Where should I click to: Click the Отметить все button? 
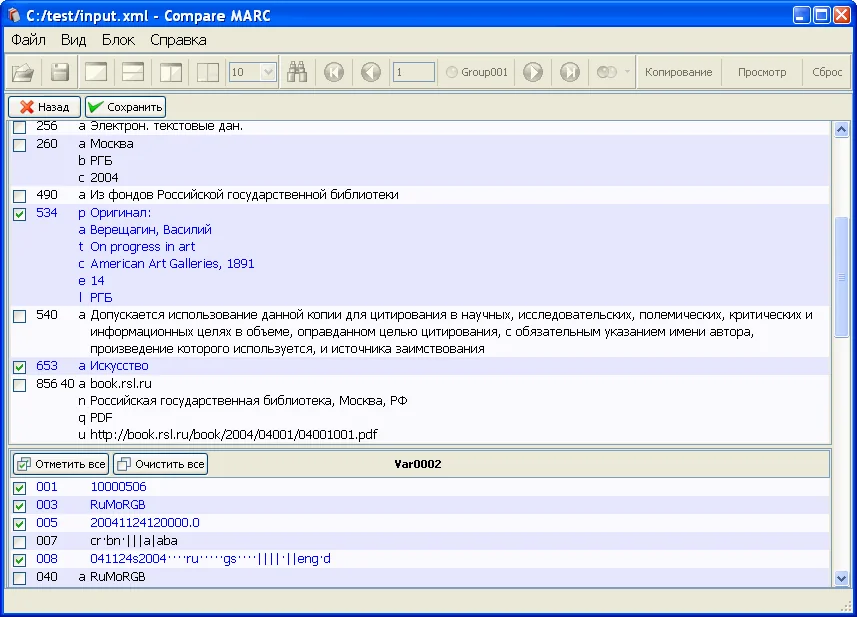(61, 464)
